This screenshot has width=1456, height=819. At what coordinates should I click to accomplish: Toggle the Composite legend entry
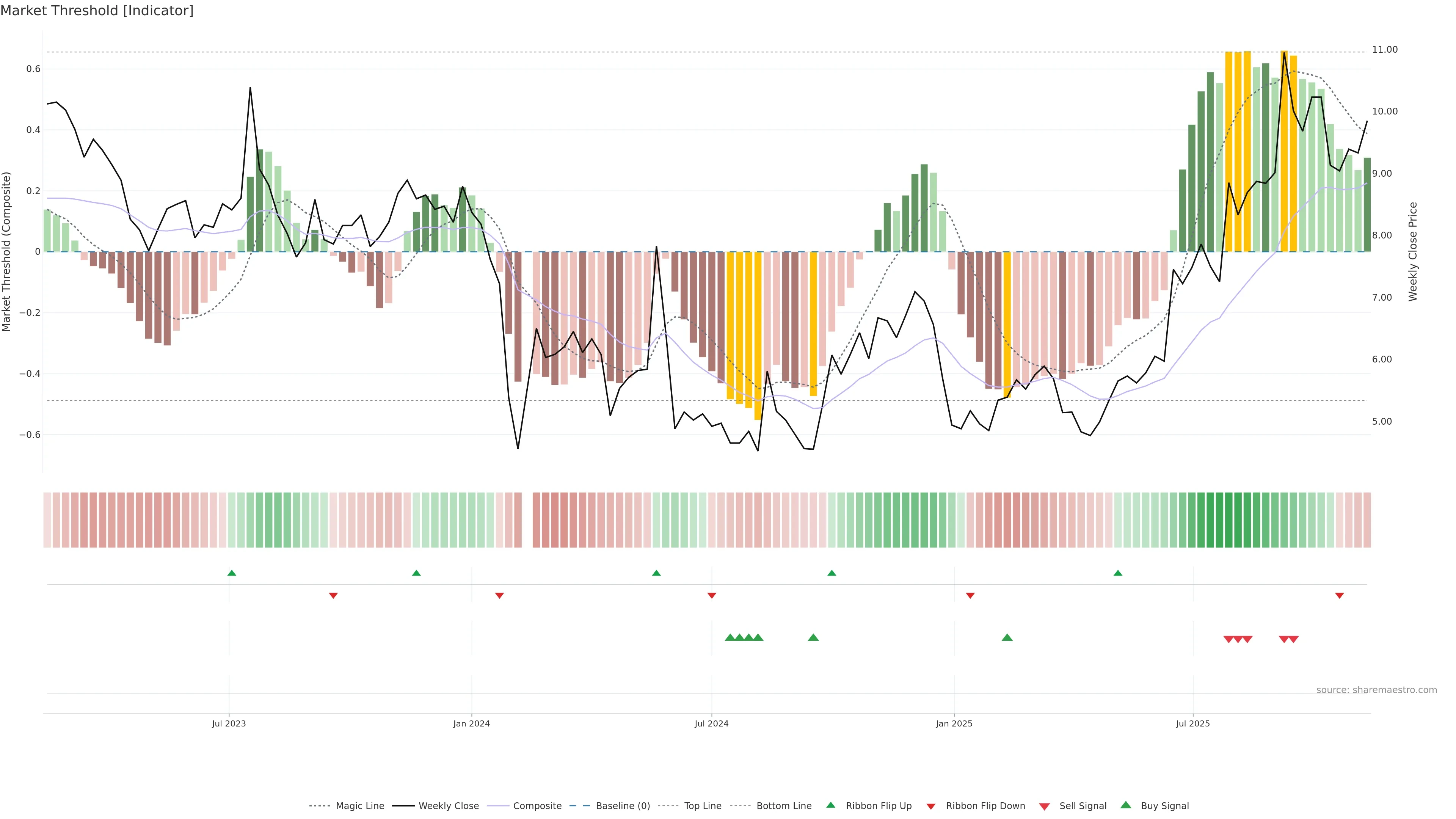(537, 805)
